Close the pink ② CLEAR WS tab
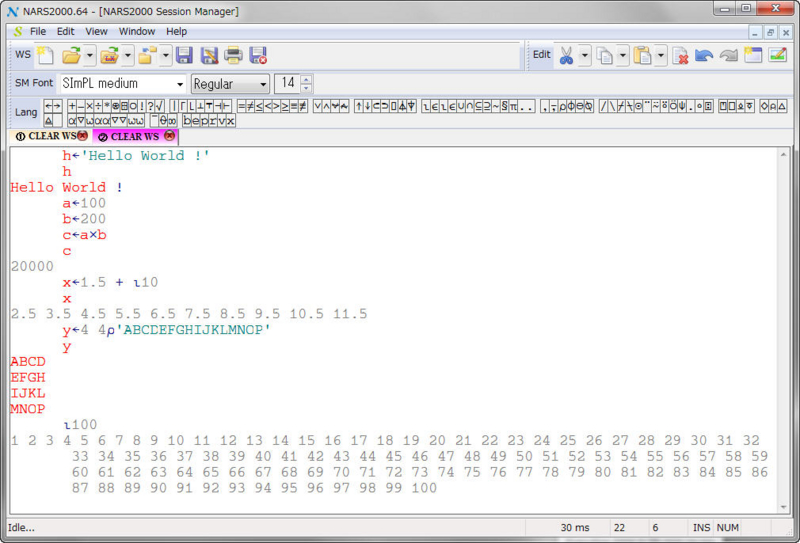The image size is (800, 543). [x=169, y=136]
